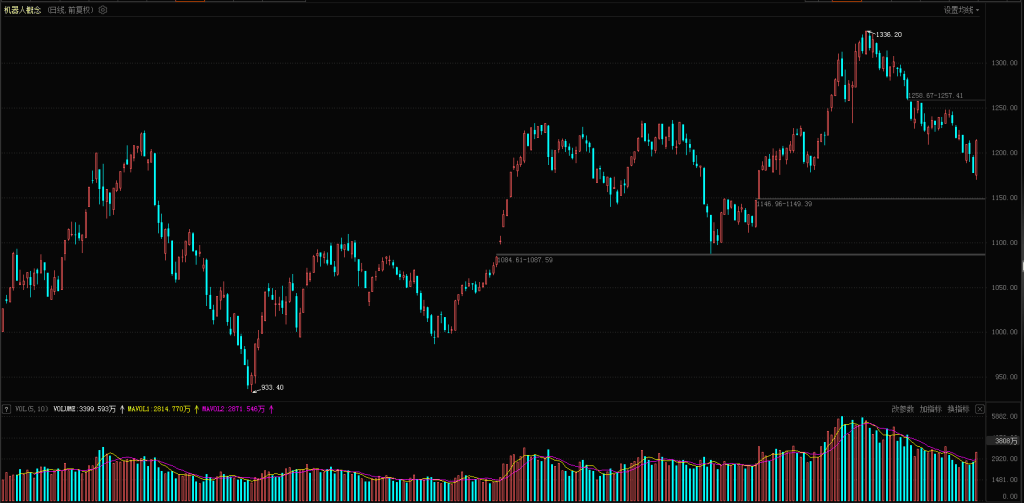Image resolution: width=1024 pixels, height=503 pixels.
Task: Close the VOL indicator panel with X
Action: coord(980,409)
